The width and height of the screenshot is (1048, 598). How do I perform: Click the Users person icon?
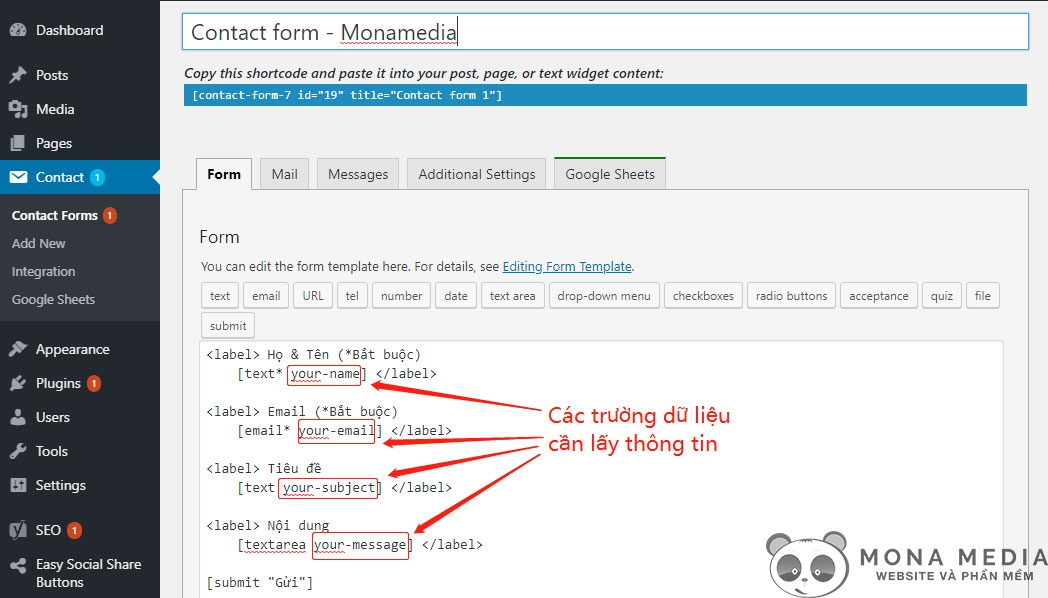pyautogui.click(x=18, y=417)
